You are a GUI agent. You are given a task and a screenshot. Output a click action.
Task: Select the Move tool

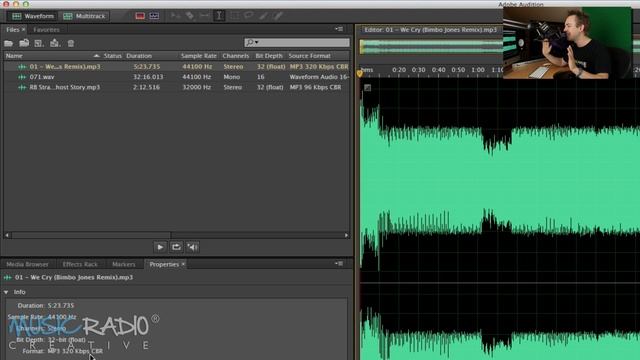[x=176, y=16]
